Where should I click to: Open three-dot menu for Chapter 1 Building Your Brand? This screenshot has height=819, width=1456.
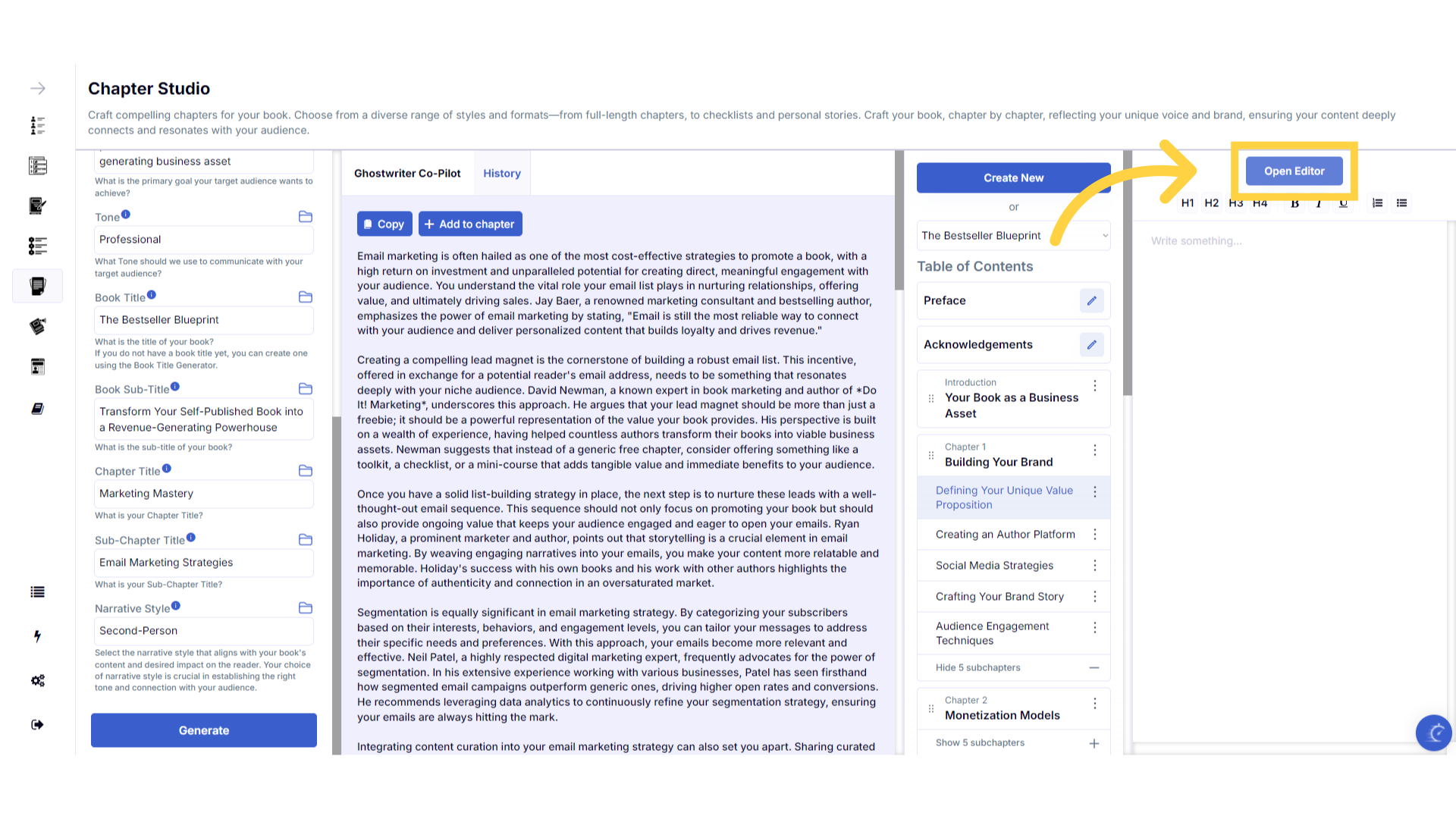pos(1095,450)
